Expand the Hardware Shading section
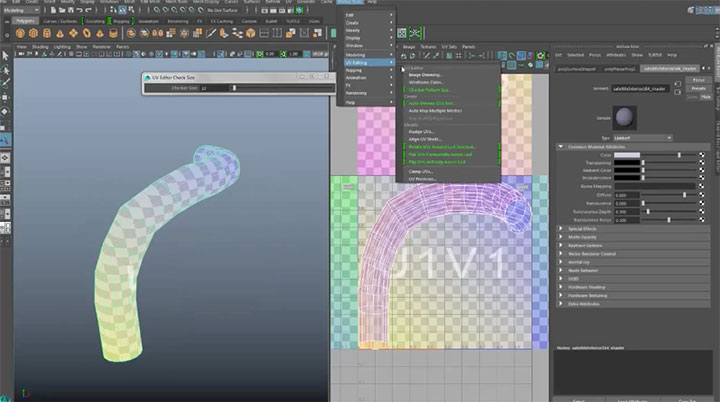 [x=561, y=287]
